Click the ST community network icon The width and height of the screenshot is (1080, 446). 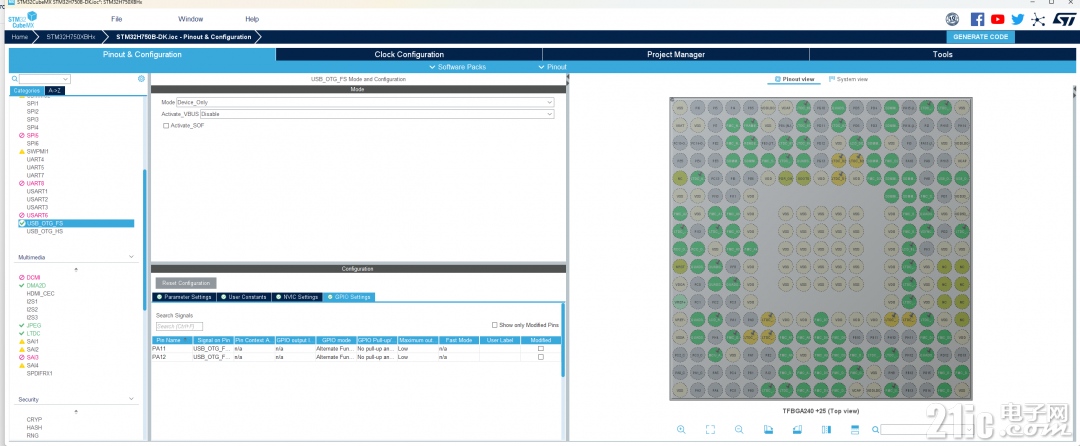[1038, 19]
